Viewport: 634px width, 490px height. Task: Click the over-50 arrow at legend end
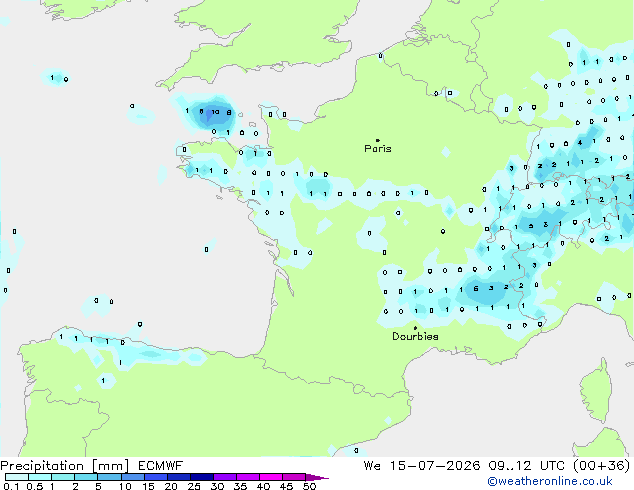point(317,477)
